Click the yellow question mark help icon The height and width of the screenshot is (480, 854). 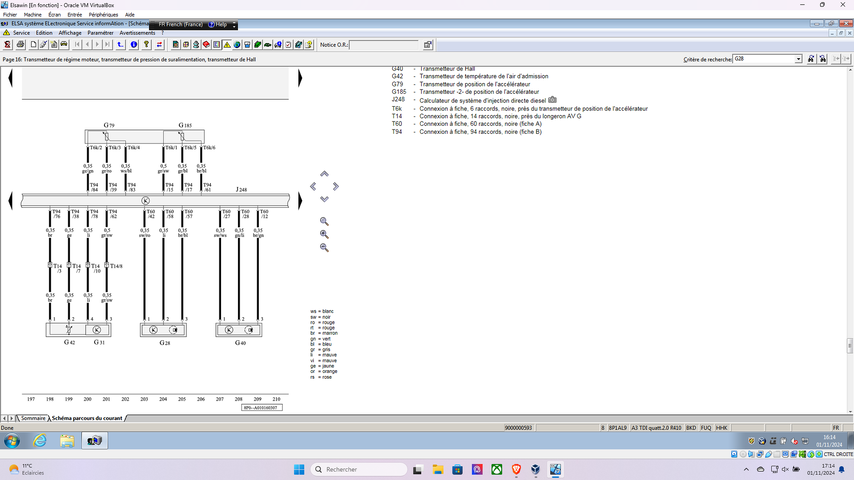pos(146,45)
